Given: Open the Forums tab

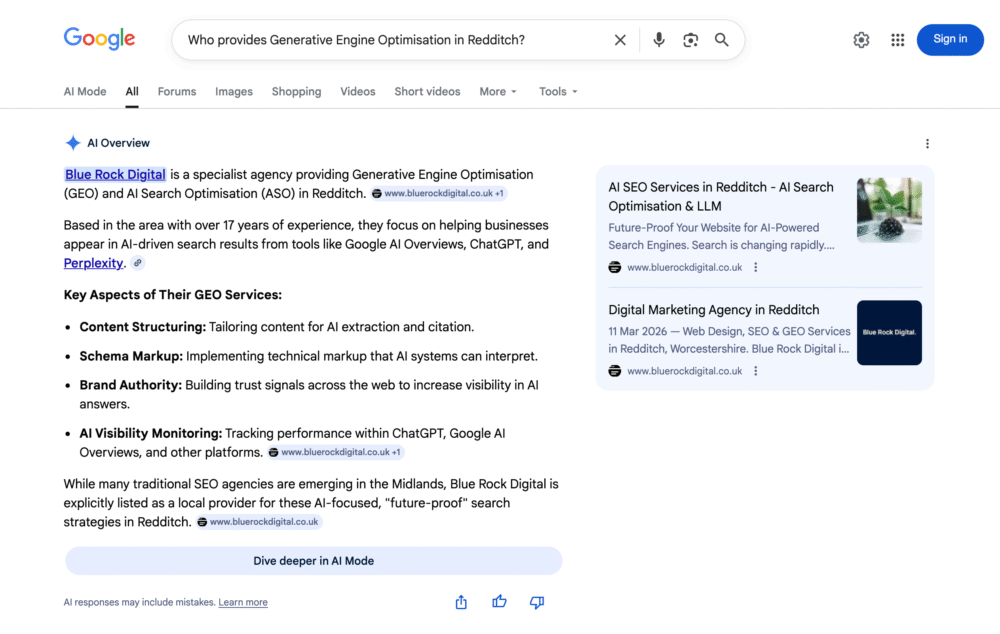Looking at the screenshot, I should 177,92.
